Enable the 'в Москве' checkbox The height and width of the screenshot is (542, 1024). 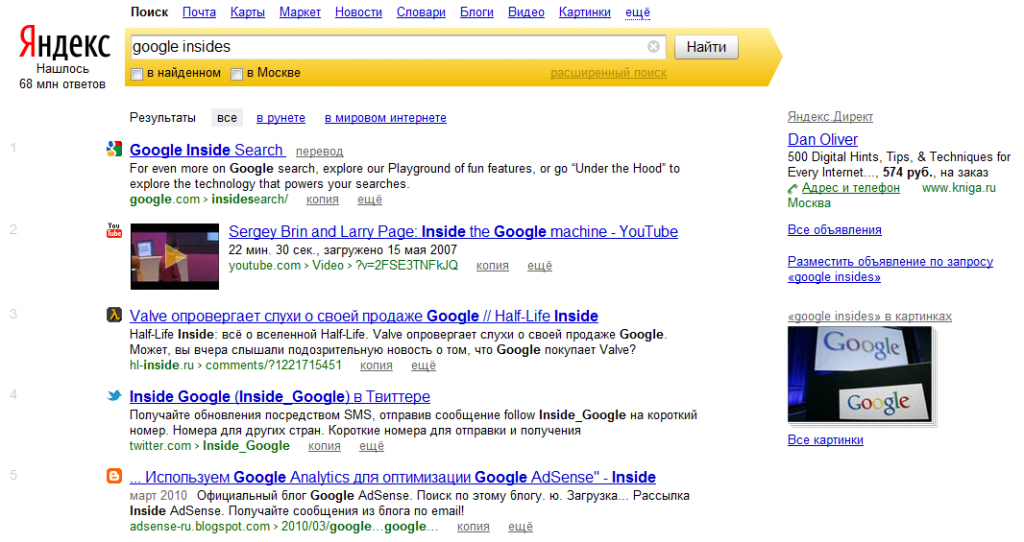click(x=236, y=74)
